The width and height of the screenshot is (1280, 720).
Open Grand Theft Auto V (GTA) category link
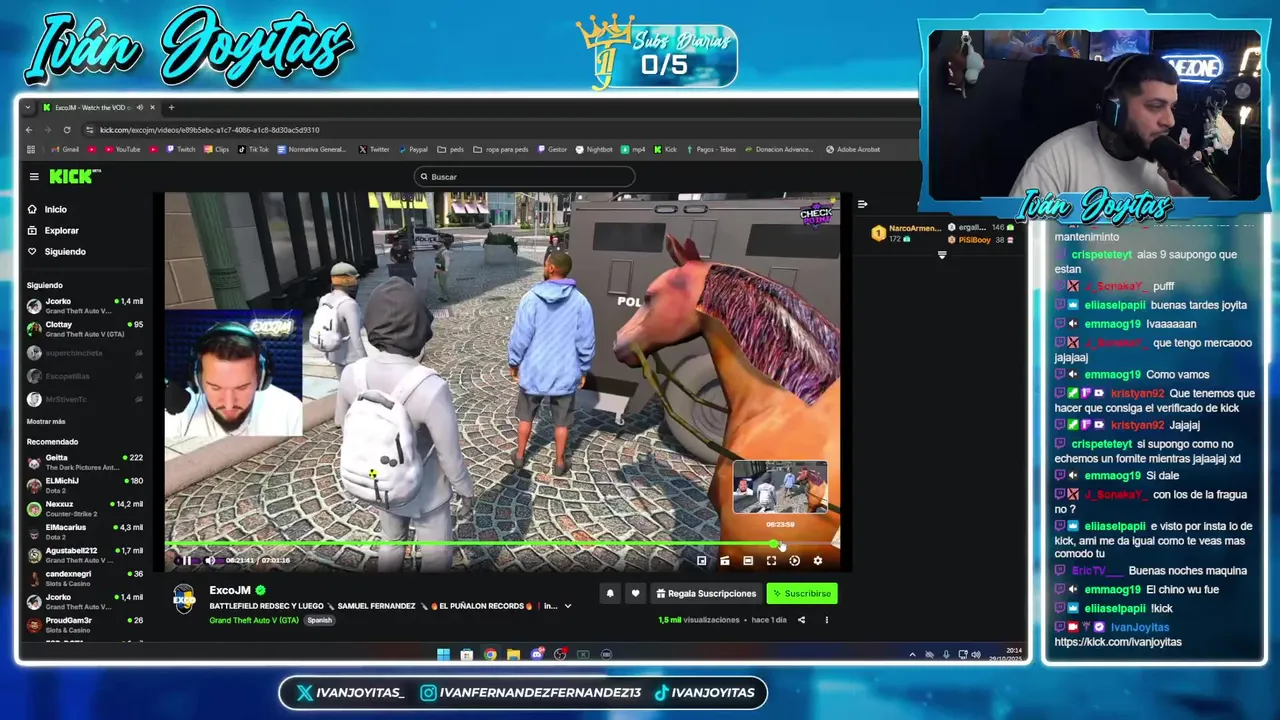point(254,620)
